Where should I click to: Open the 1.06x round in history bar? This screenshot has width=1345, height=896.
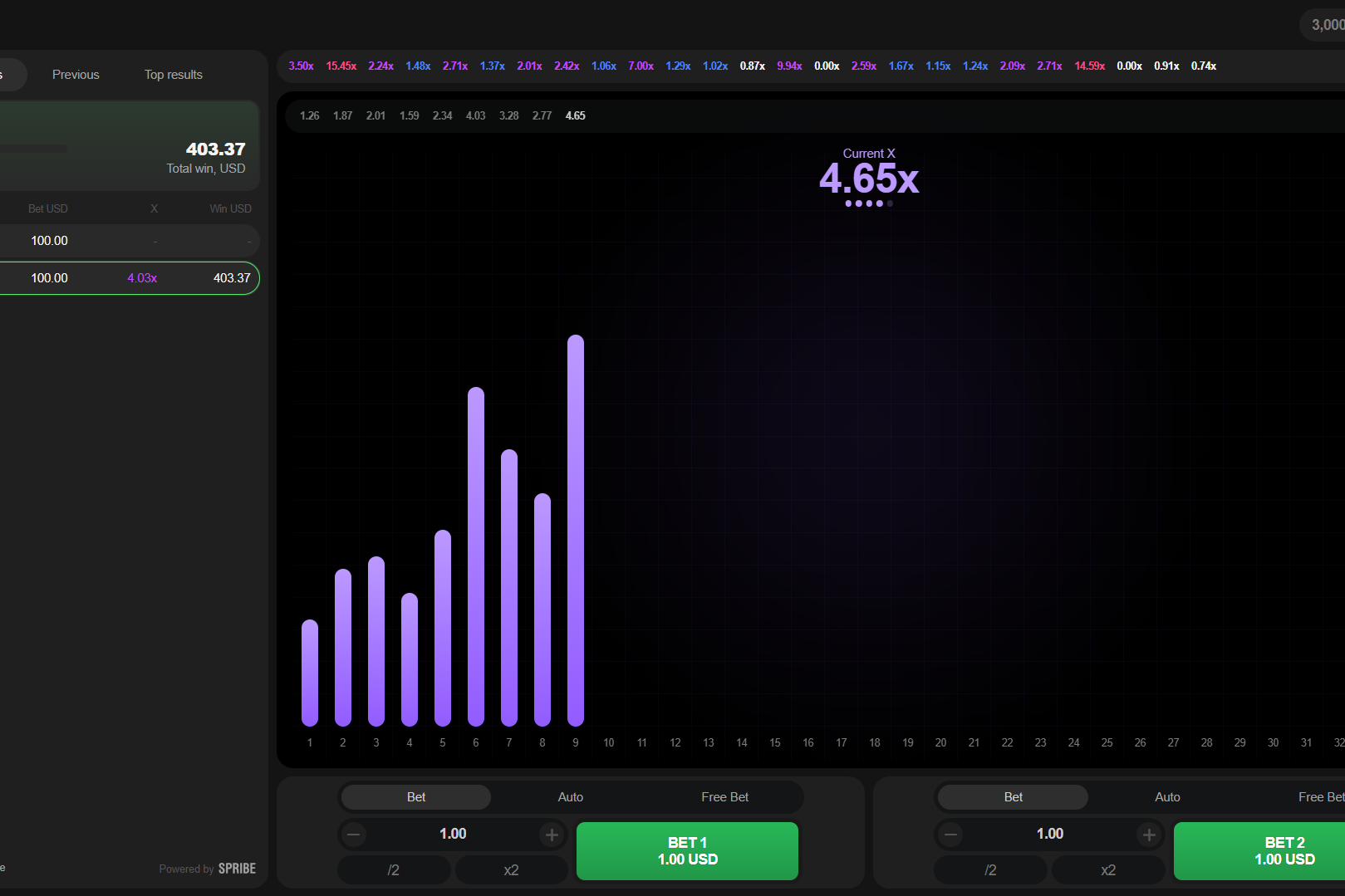pyautogui.click(x=604, y=66)
